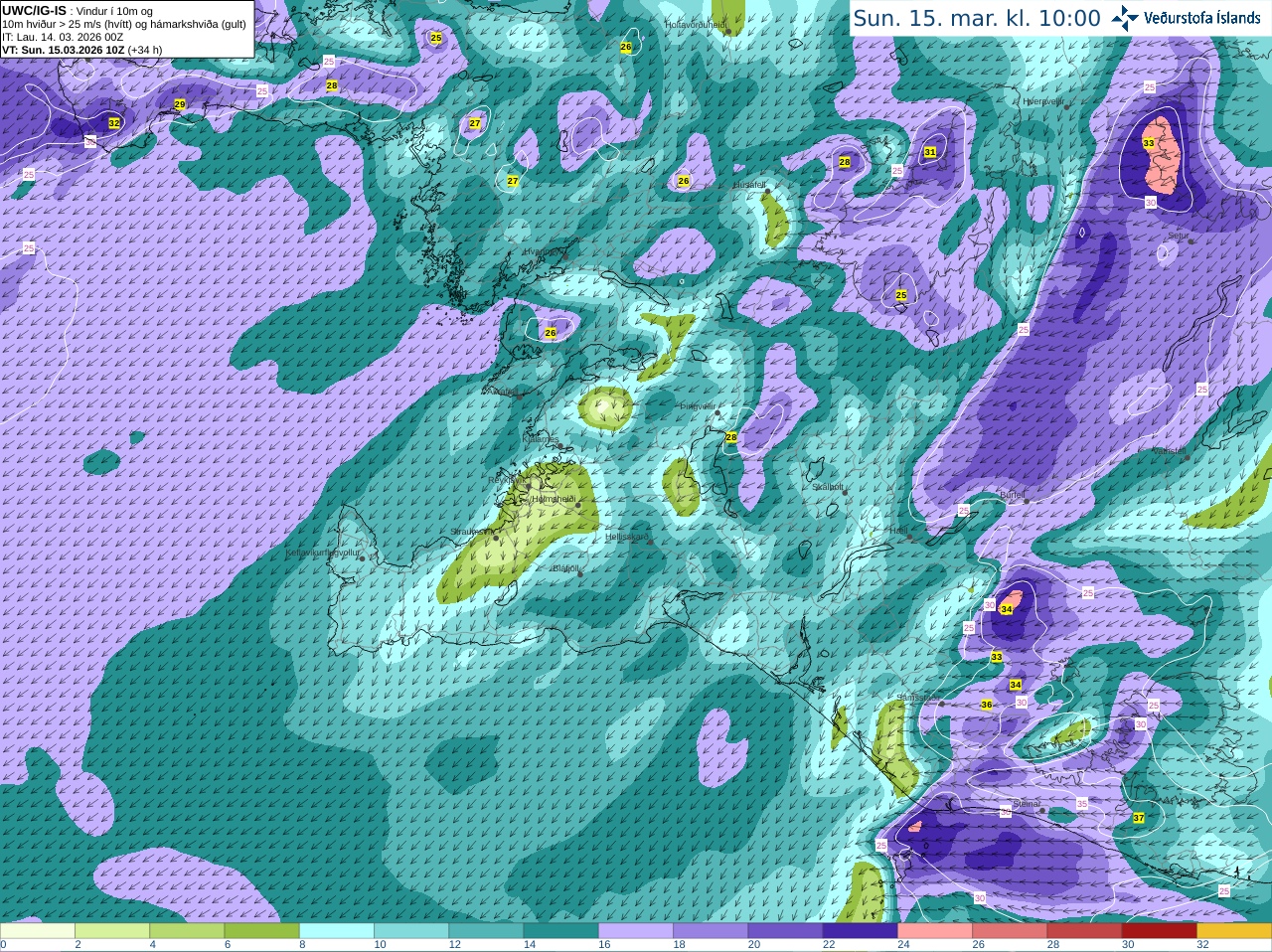
Task: Click the legend tick number 24
Action: (x=903, y=945)
